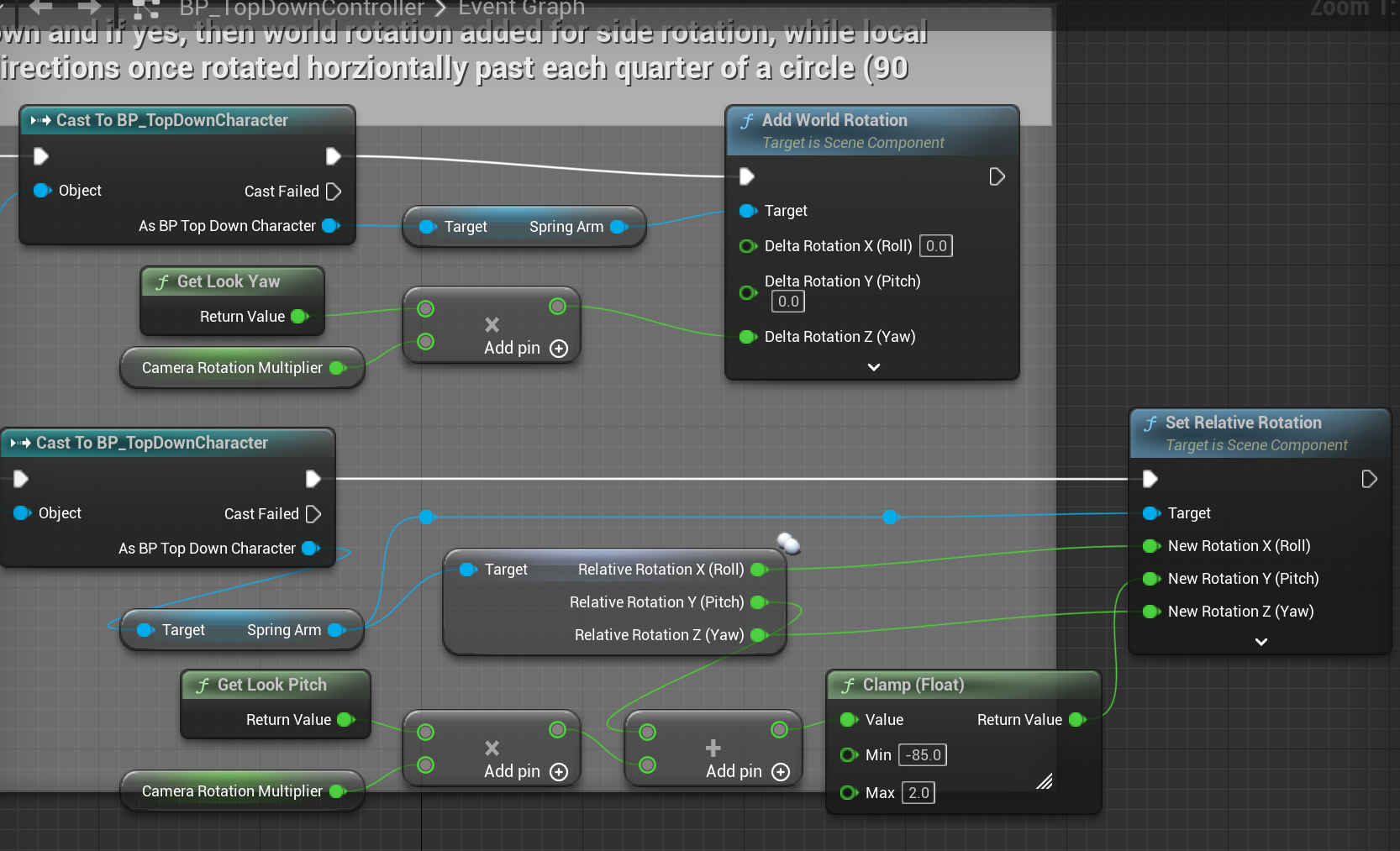Go forward using the toolbar forward arrow

89,7
